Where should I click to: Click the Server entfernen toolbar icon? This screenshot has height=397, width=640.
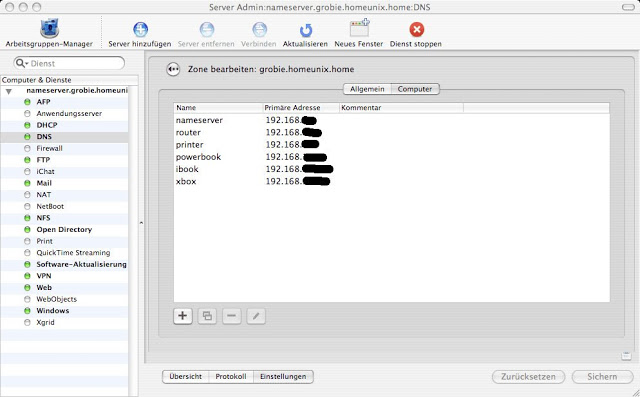(x=207, y=29)
